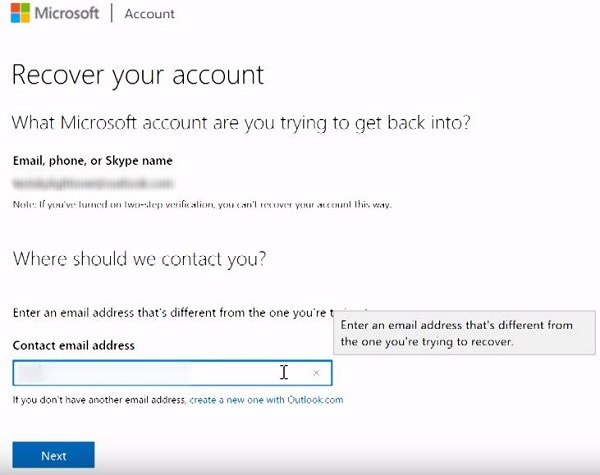Click the 'Where should we contact you?' heading
The image size is (600, 475).
click(x=139, y=259)
